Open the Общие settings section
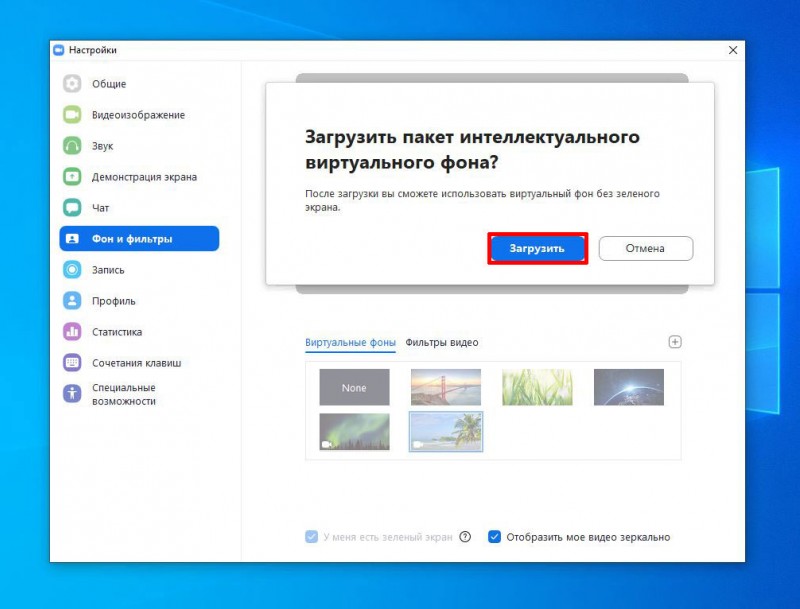The image size is (800, 609). tap(139, 84)
